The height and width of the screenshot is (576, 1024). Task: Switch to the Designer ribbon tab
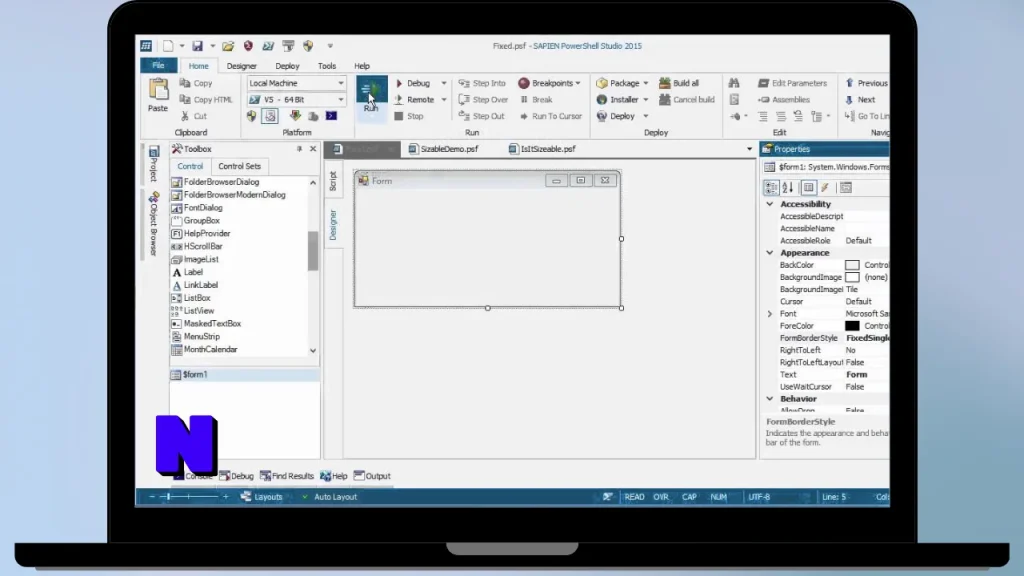tap(242, 66)
